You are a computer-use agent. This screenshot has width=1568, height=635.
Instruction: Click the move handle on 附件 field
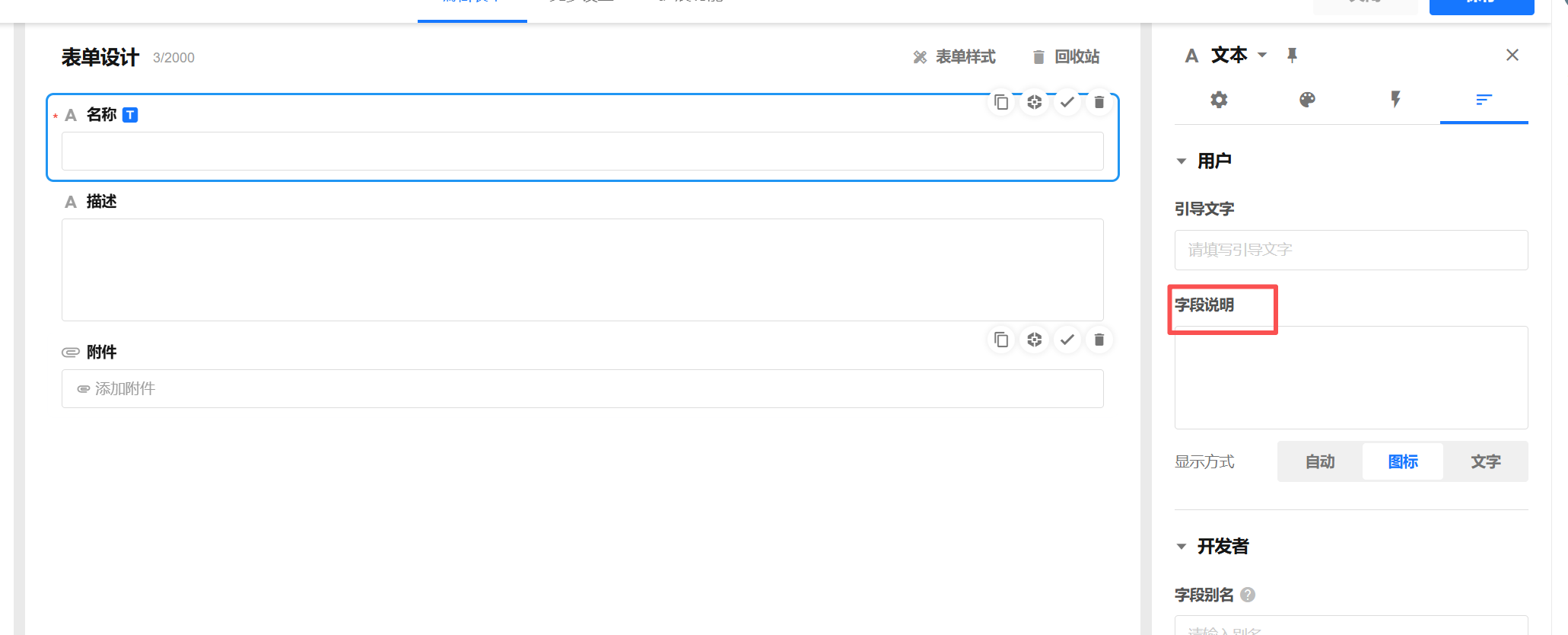pos(1035,340)
